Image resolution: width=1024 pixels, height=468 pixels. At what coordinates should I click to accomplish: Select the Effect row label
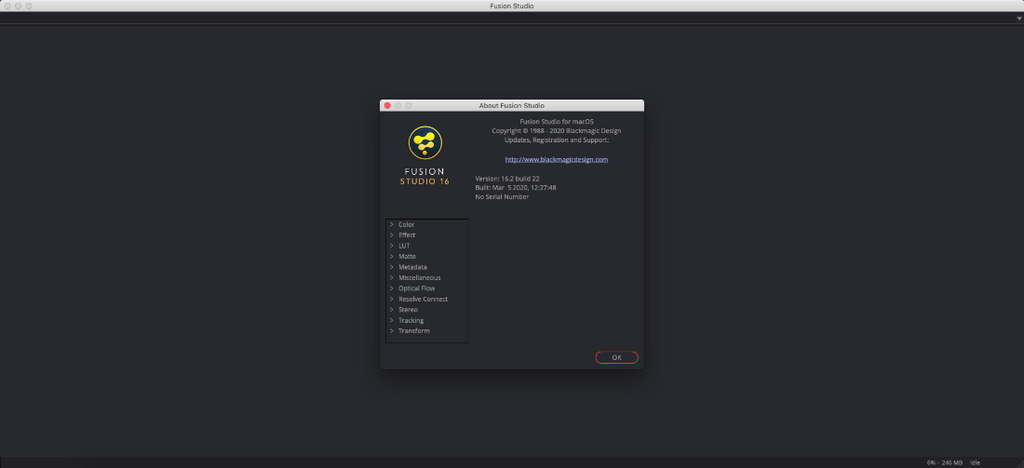click(x=407, y=235)
